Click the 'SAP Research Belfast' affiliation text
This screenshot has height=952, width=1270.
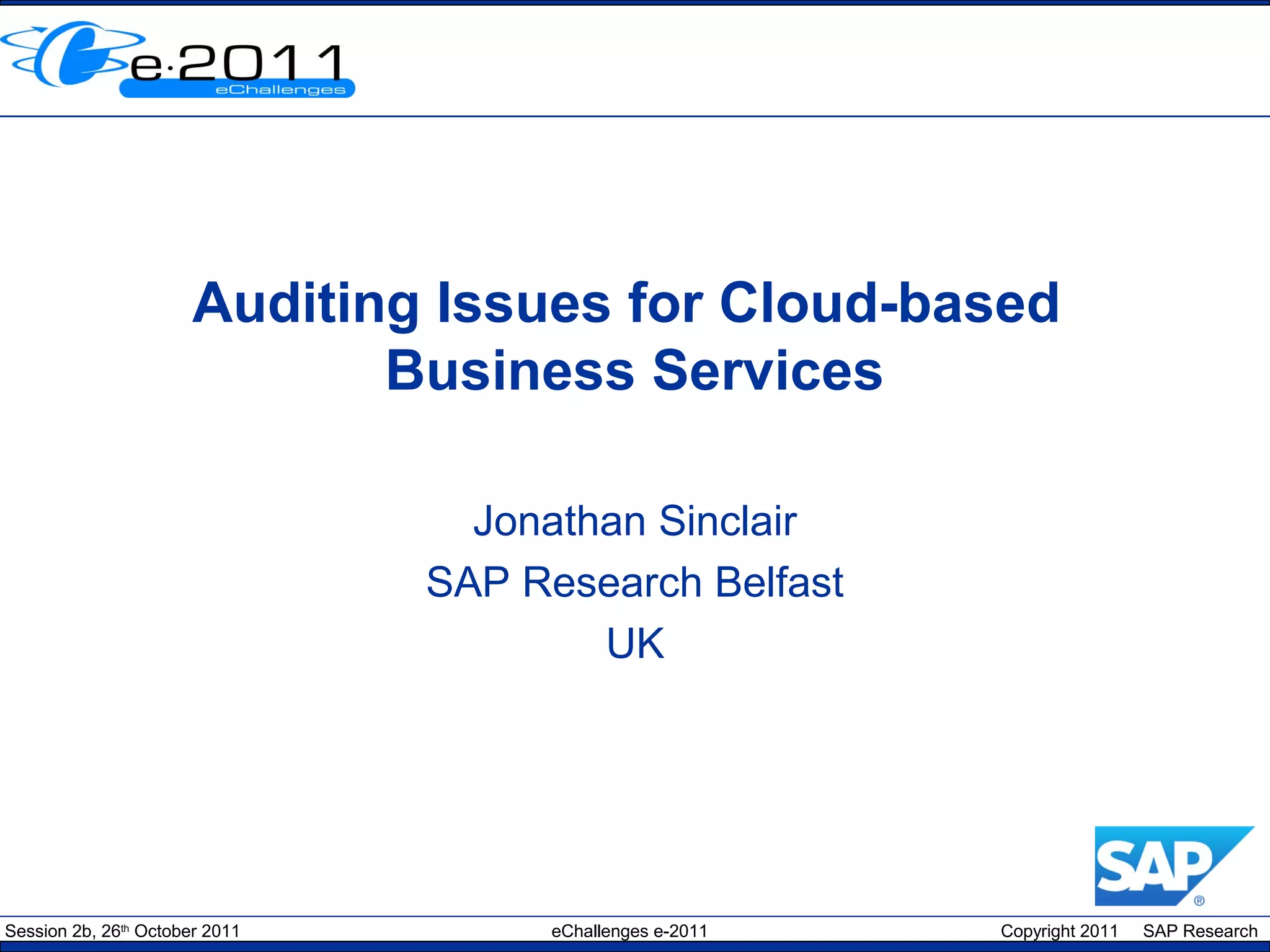[634, 582]
